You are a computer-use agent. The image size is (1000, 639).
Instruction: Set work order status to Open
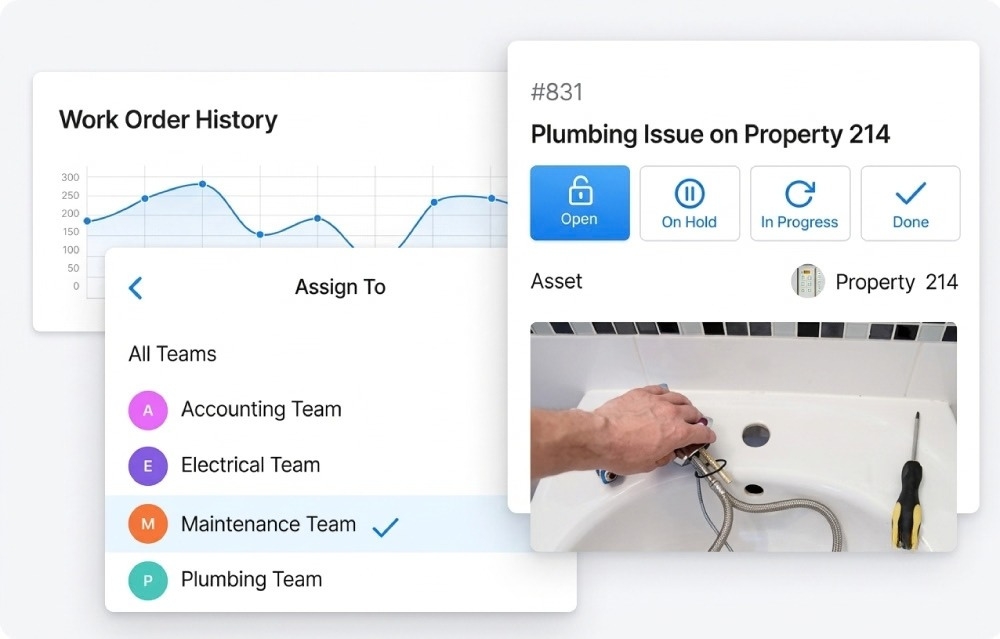coord(580,203)
